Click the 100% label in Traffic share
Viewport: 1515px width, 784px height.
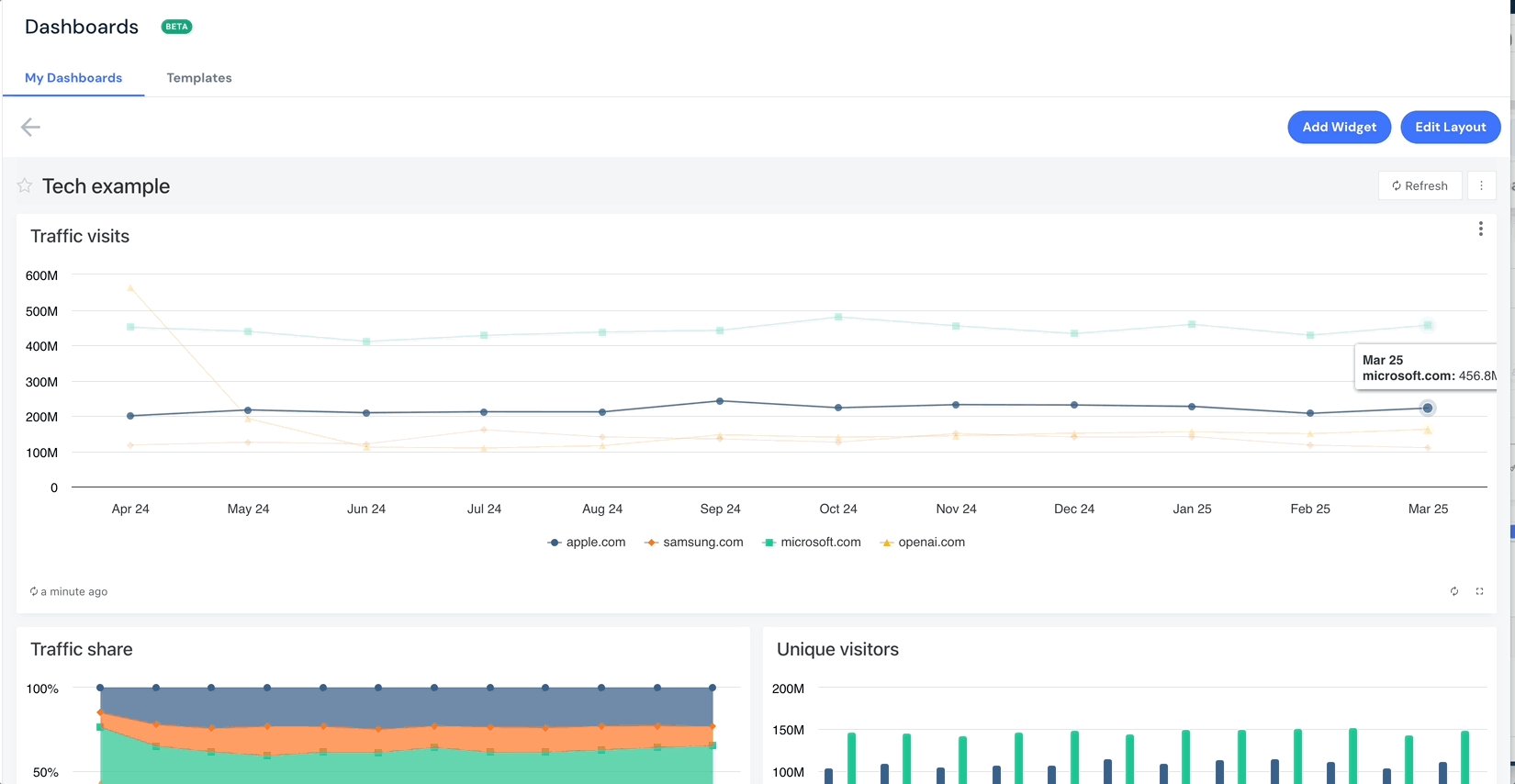coord(42,689)
